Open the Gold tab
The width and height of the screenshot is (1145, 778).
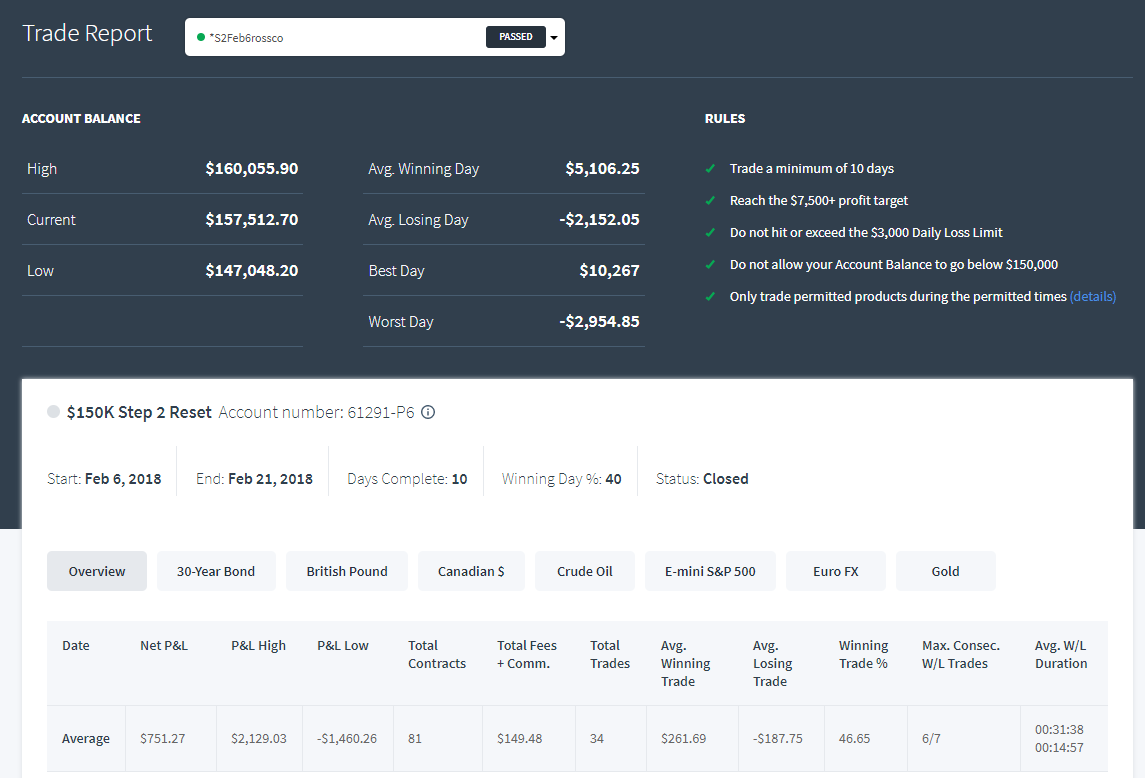click(946, 571)
